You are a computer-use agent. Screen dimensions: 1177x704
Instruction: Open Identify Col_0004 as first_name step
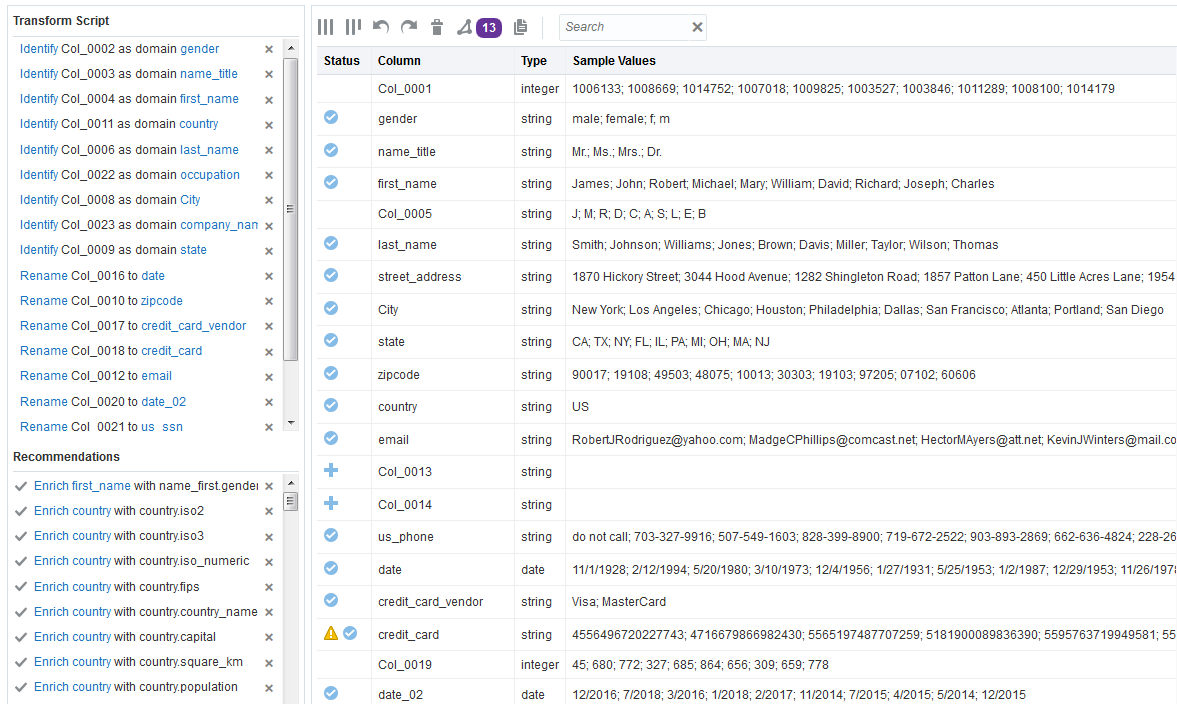129,99
